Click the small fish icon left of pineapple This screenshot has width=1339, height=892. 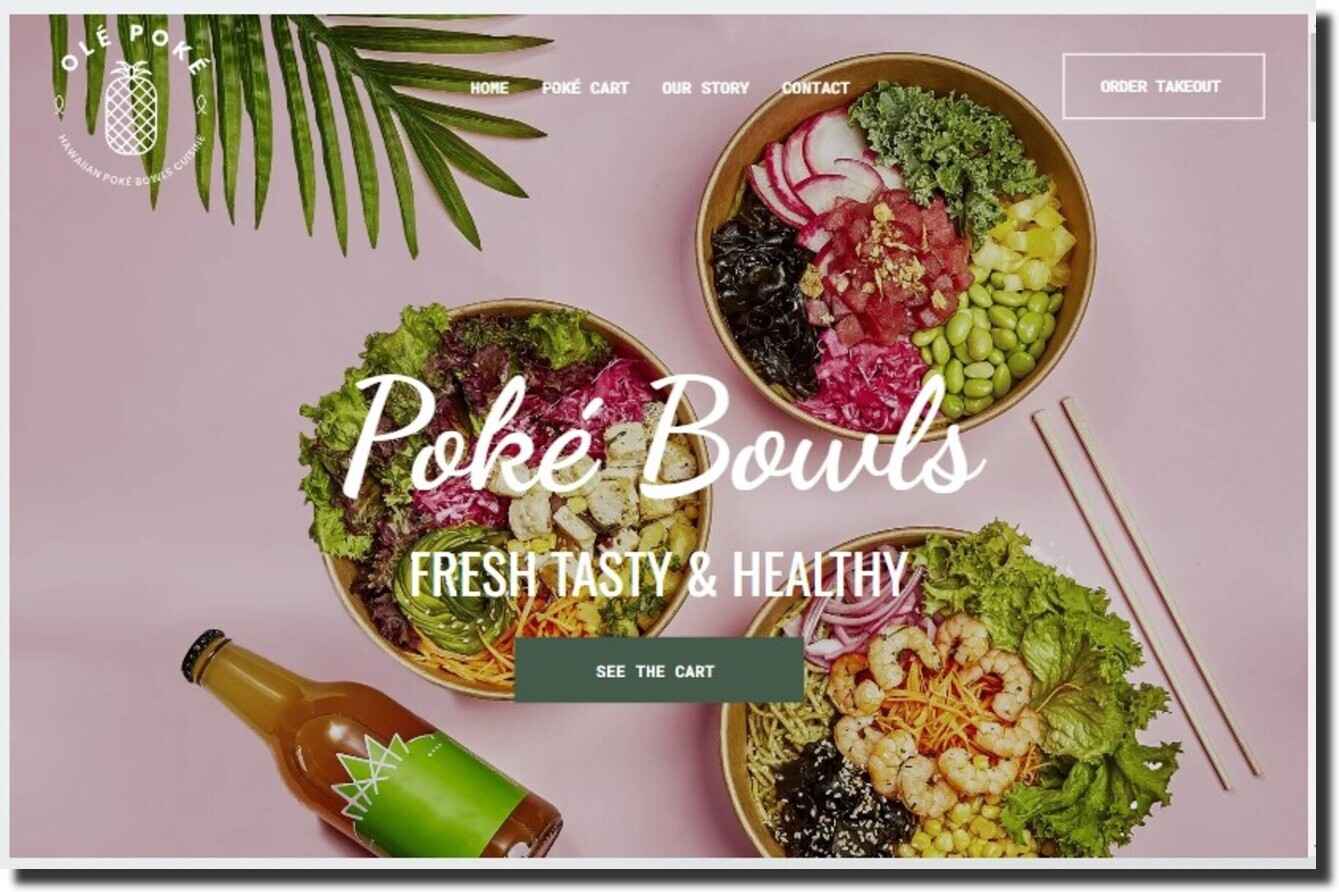pyautogui.click(x=60, y=102)
